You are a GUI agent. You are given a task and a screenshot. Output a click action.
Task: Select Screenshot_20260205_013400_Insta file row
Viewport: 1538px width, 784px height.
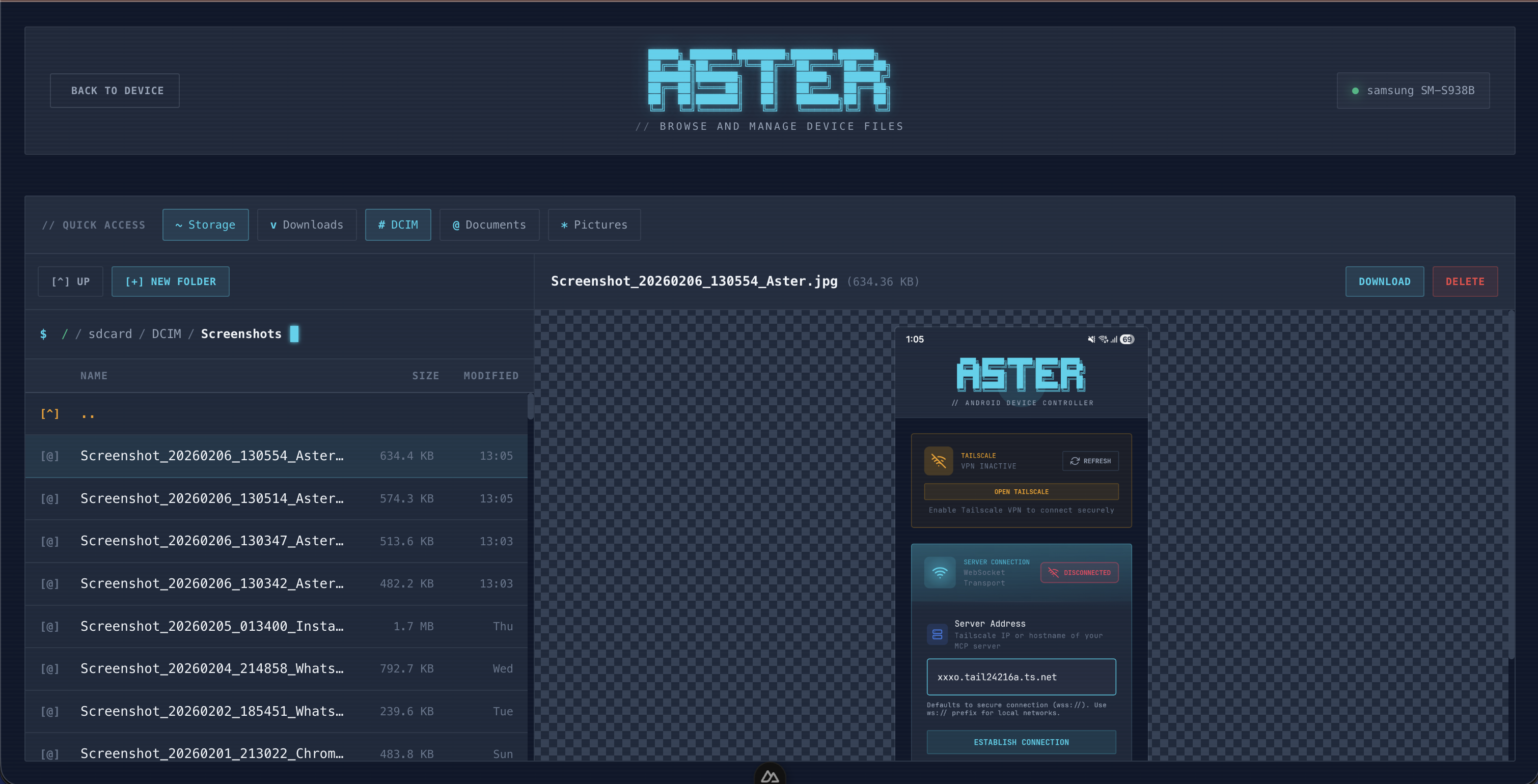(x=276, y=627)
